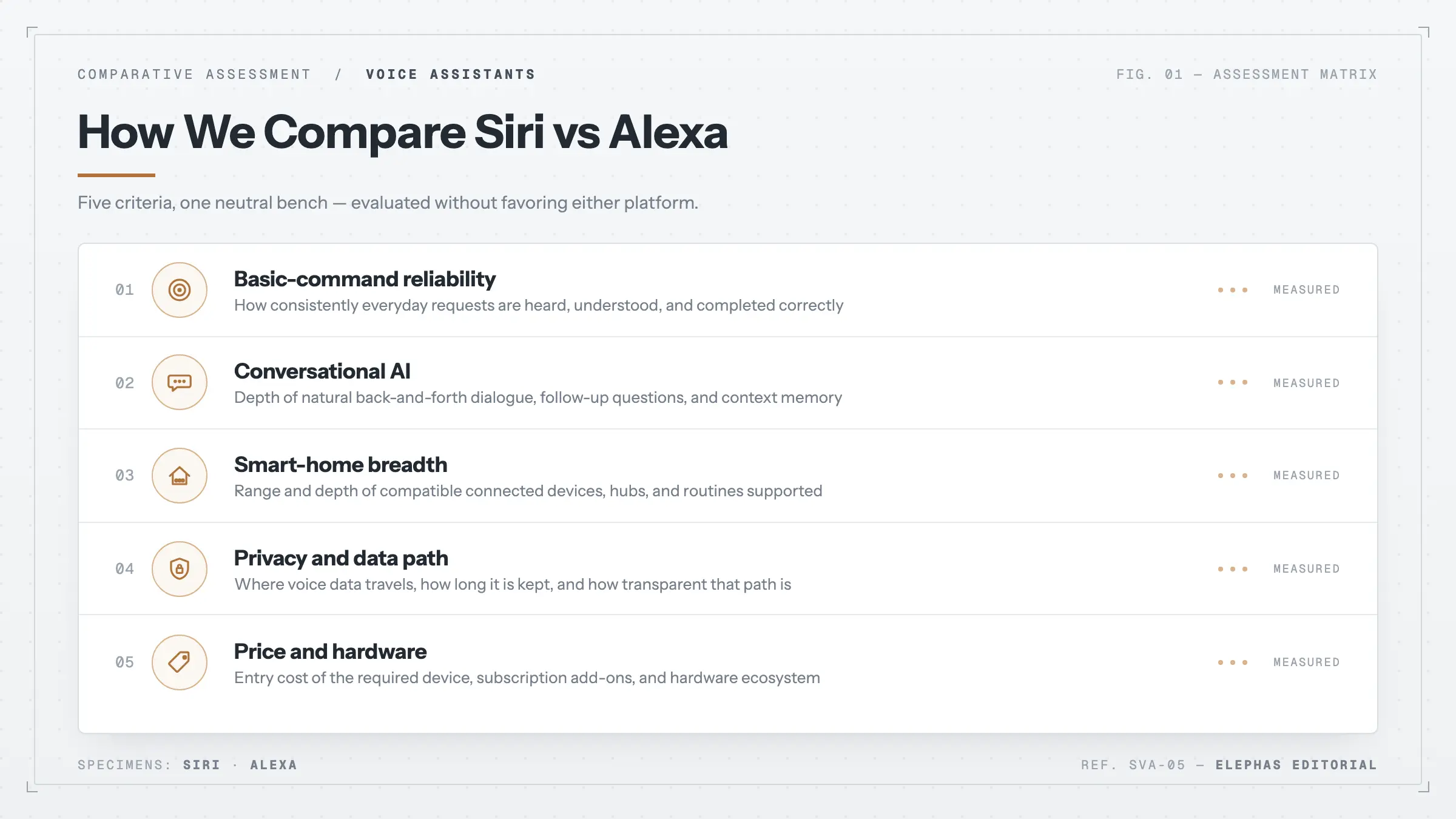The width and height of the screenshot is (1456, 819).
Task: Click the description 'Depth of natural back-and-forth dialogue'
Action: [538, 397]
